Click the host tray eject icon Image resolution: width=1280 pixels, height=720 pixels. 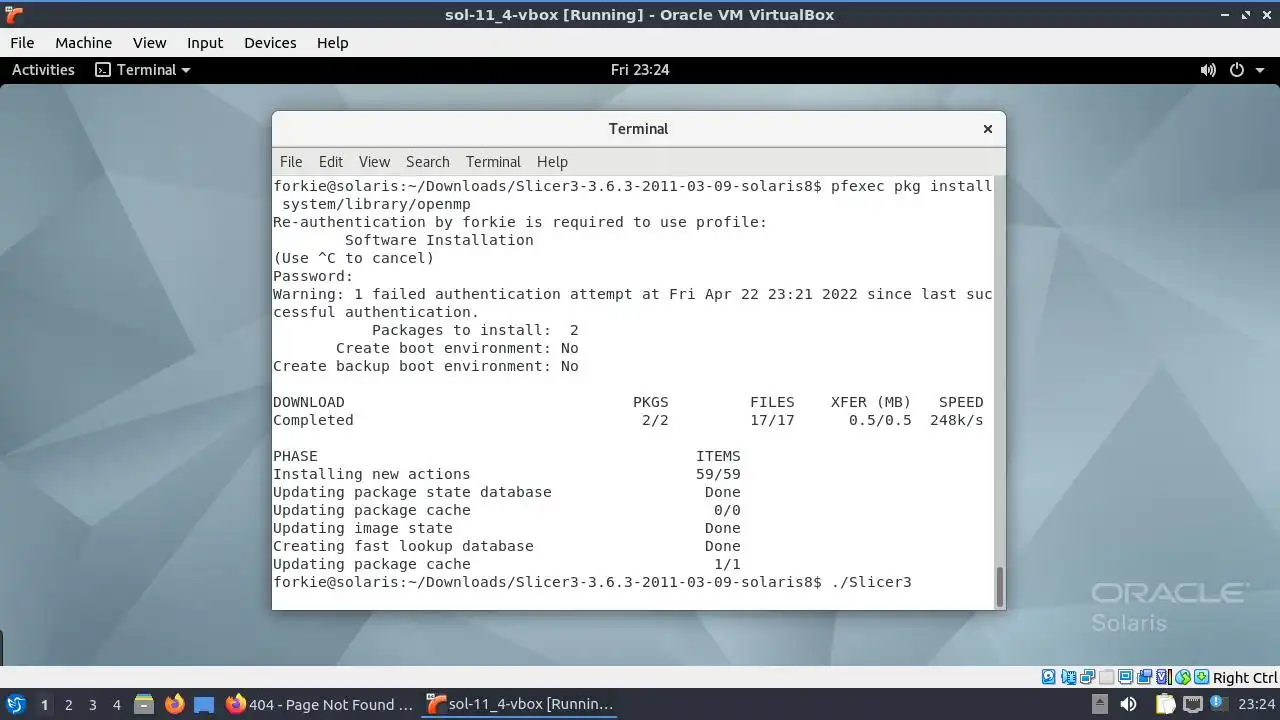pyautogui.click(x=1100, y=704)
